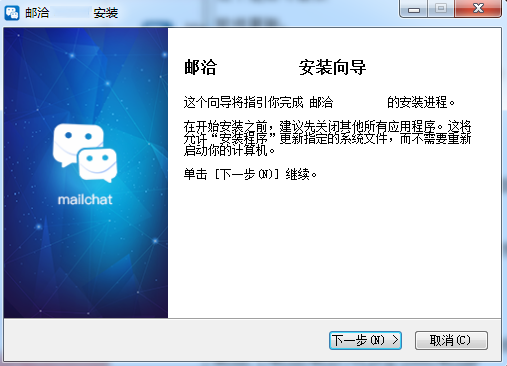Click the blue starry sidebar banner image
This screenshot has height=366, width=507.
pos(86,173)
